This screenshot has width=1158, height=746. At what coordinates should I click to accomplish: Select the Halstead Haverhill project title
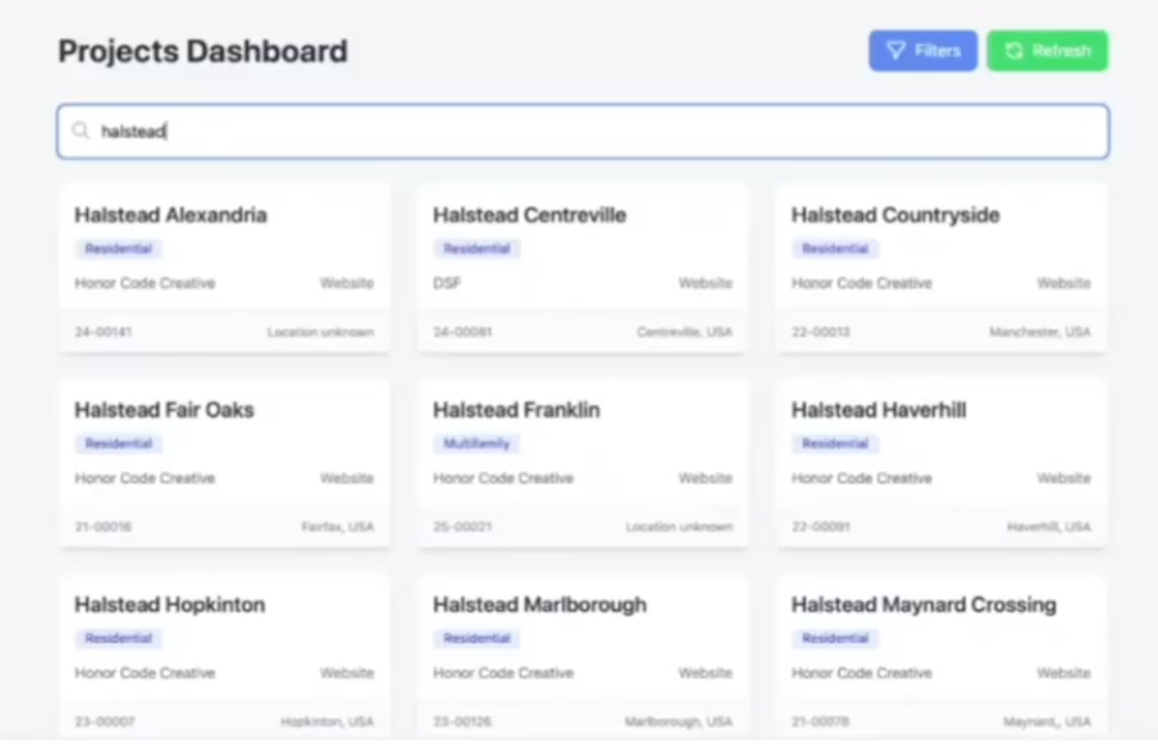click(x=878, y=410)
